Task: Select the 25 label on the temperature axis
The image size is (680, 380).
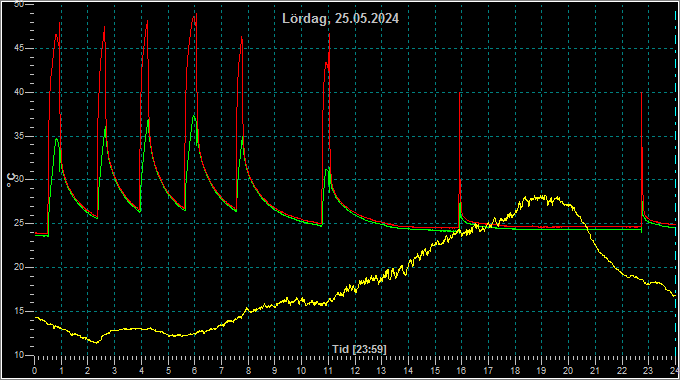Action: pos(19,223)
